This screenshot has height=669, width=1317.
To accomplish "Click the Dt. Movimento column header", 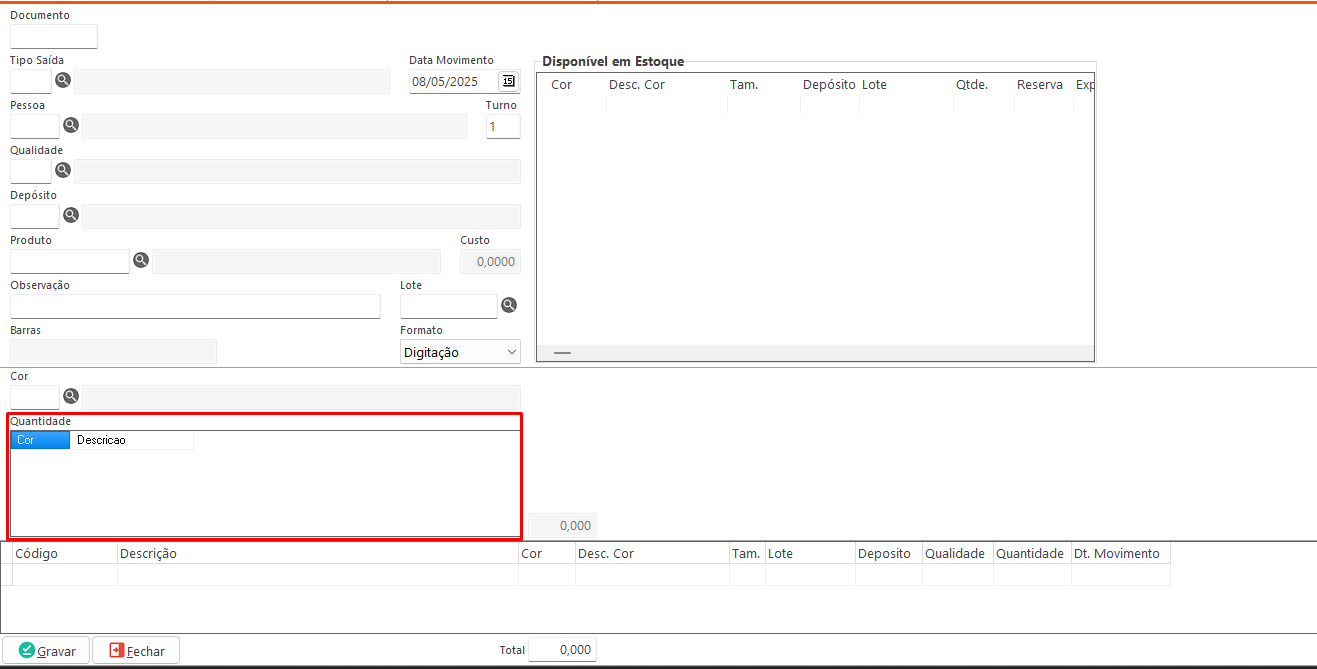I will tap(1116, 553).
